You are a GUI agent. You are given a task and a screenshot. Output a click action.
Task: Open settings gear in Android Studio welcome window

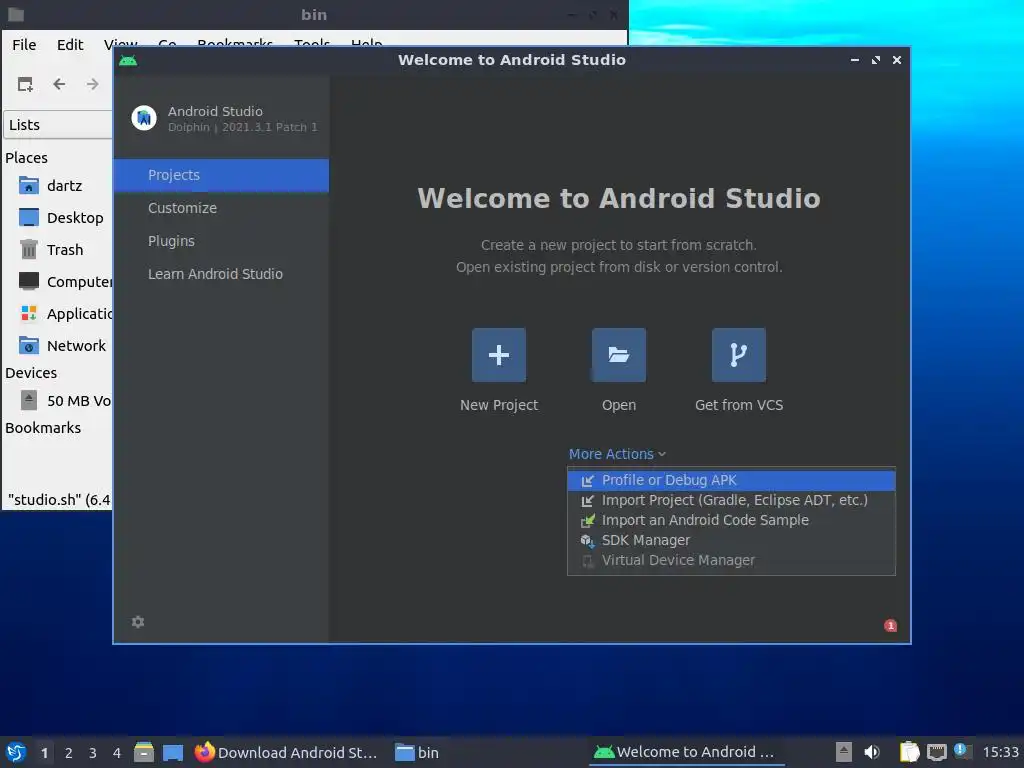tap(138, 622)
